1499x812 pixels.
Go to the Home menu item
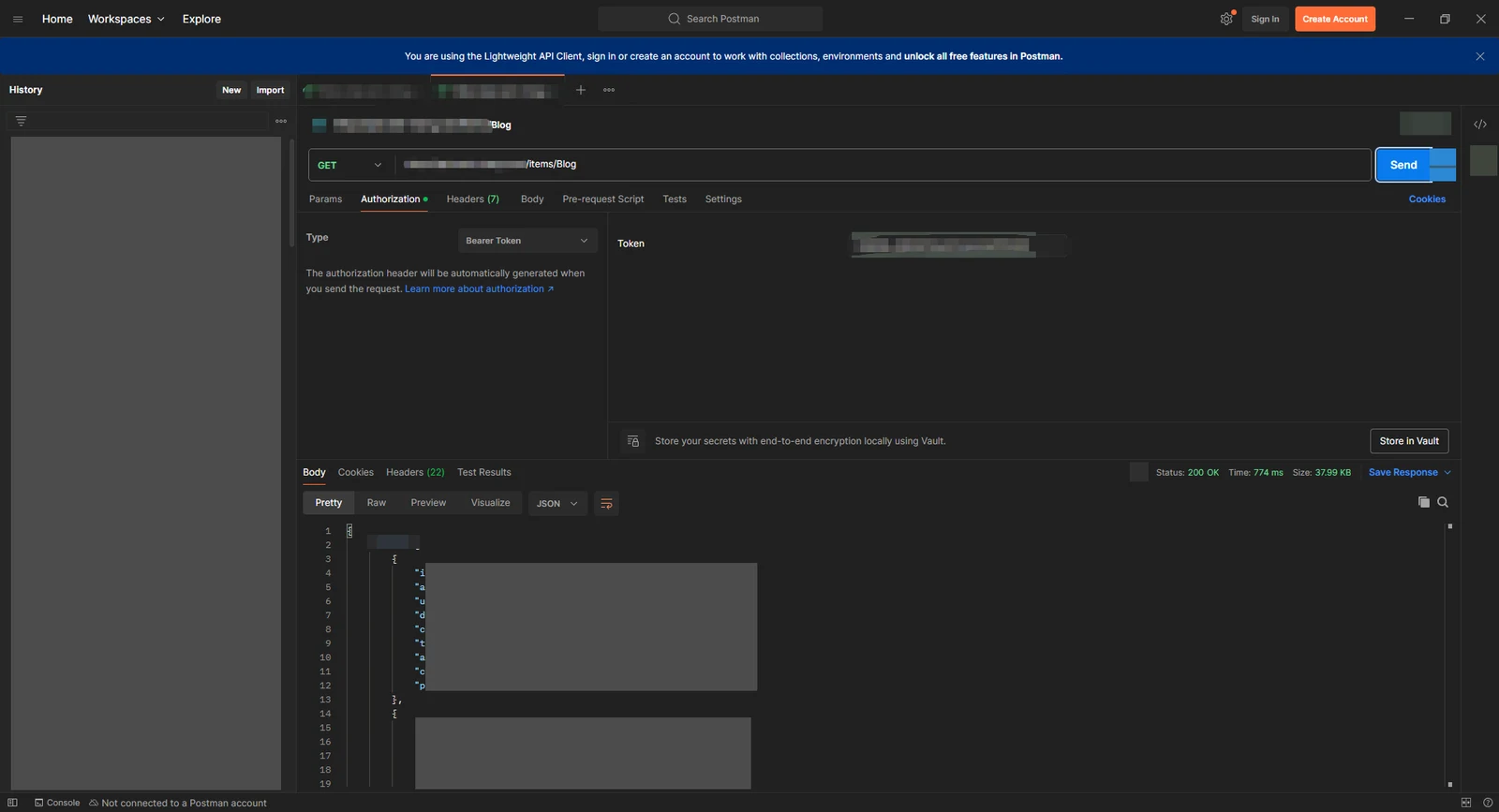[57, 19]
